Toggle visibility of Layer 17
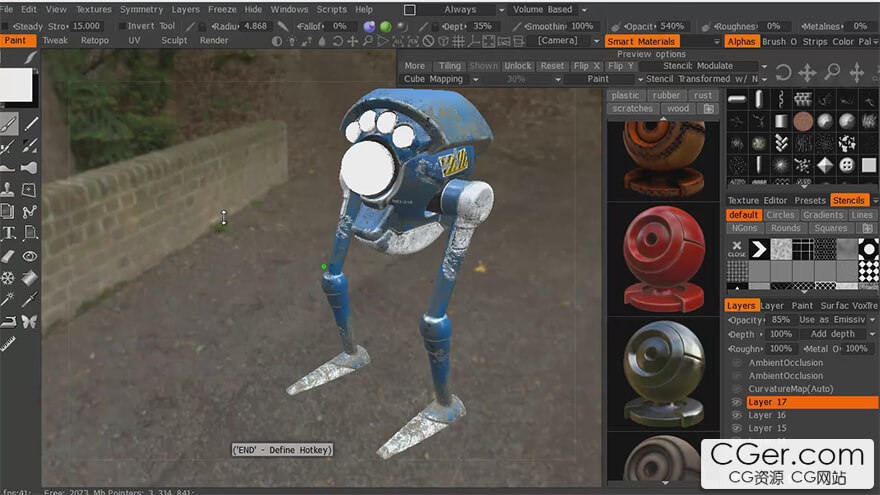880x495 pixels. pos(737,402)
